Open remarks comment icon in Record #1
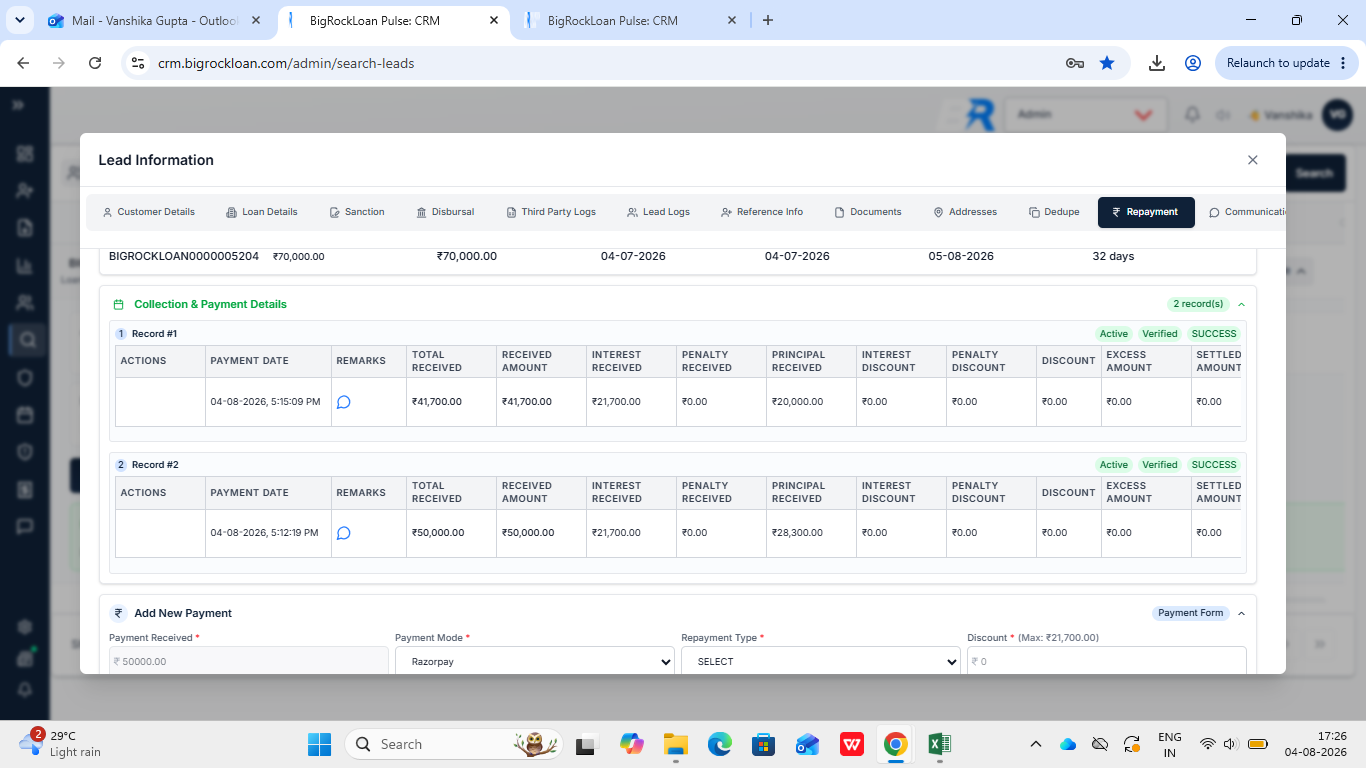 [344, 402]
